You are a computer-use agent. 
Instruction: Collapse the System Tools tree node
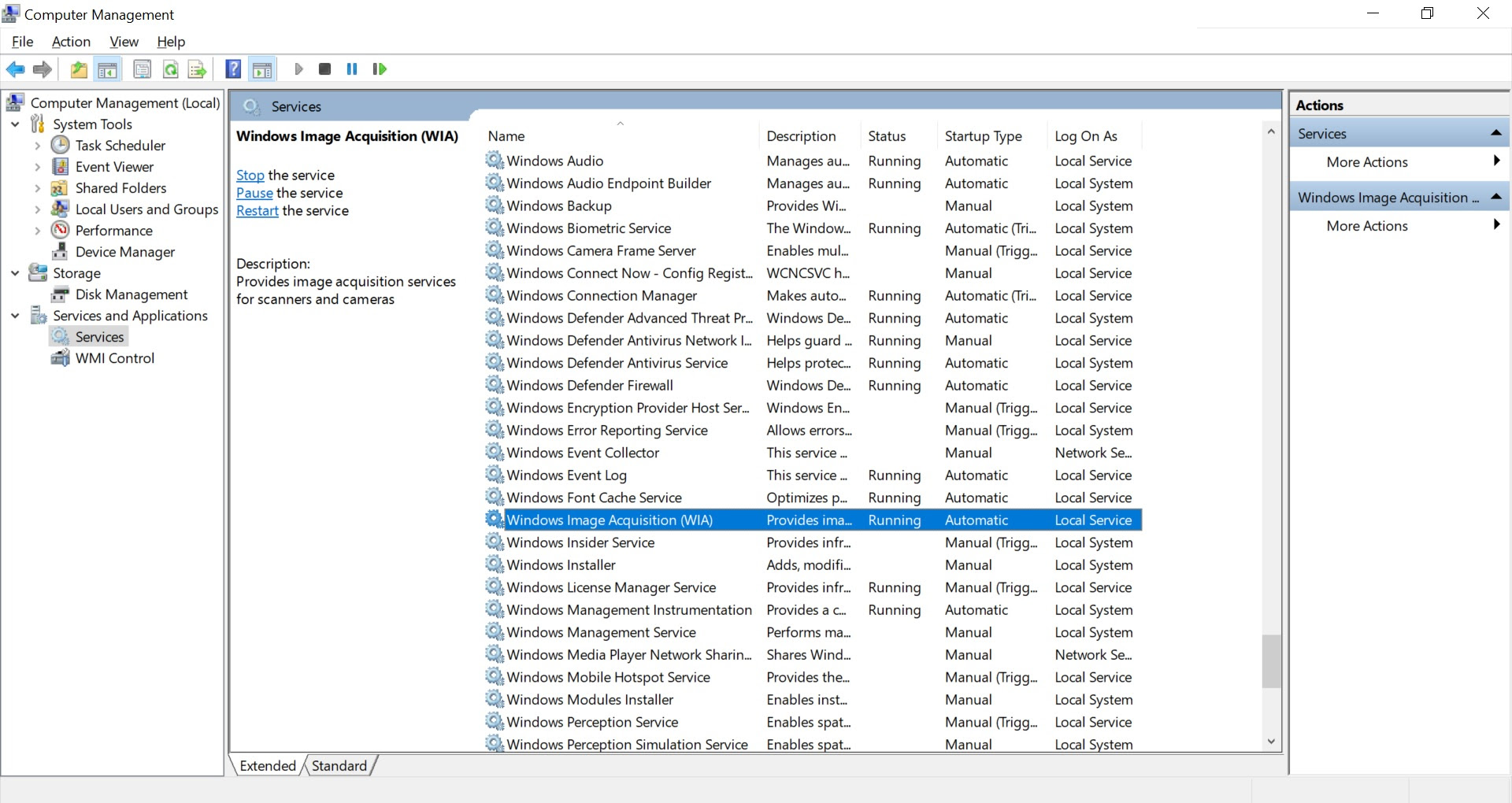[15, 124]
